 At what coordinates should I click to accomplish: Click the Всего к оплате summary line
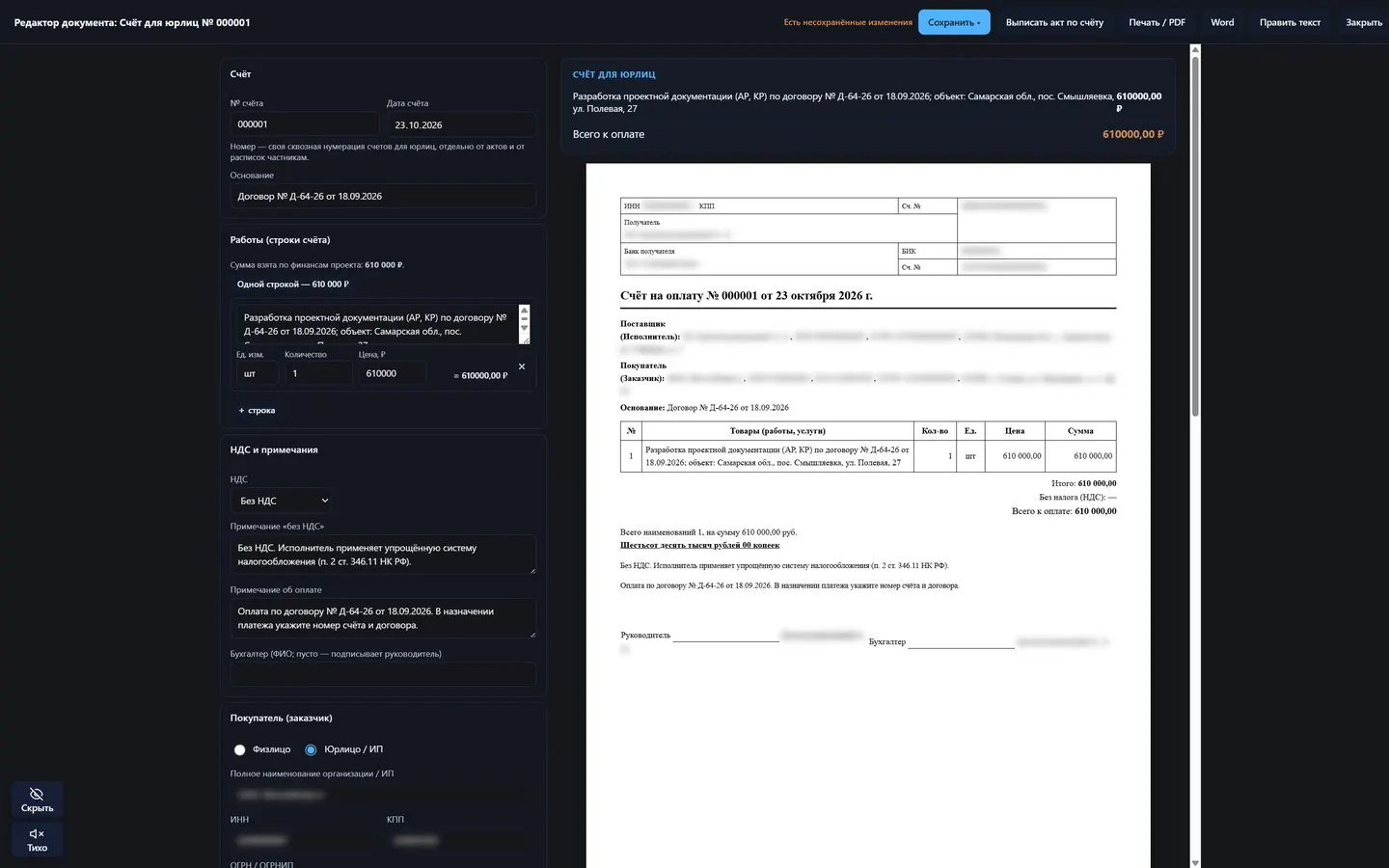pos(868,135)
